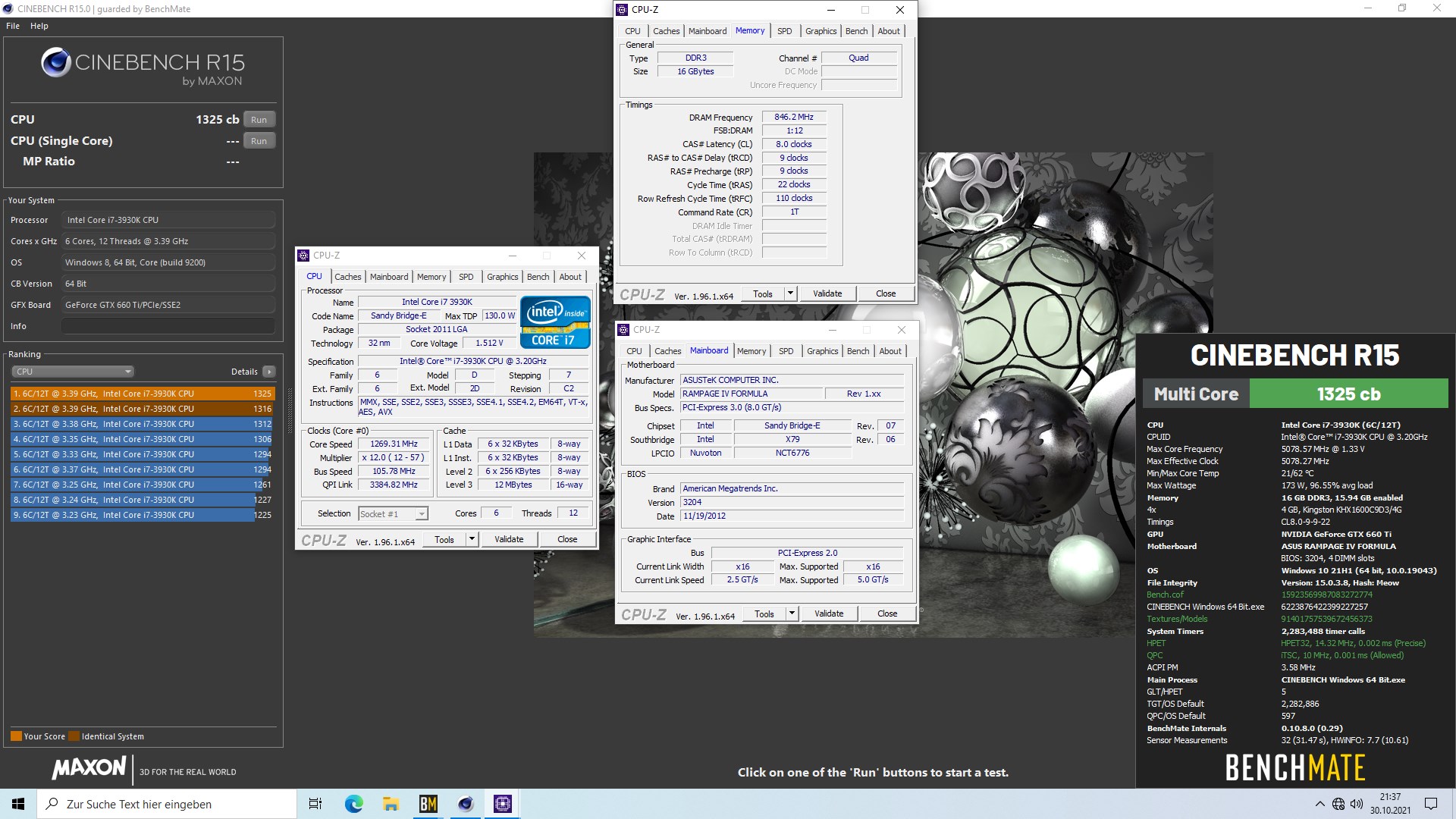Expand Tools arrow in CPU window
The width and height of the screenshot is (1456, 819).
tap(472, 539)
